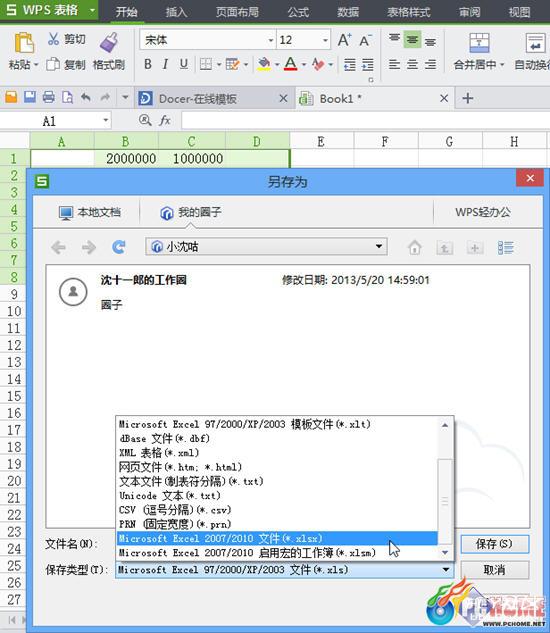Toggle bold formatting
The width and height of the screenshot is (550, 633).
pyautogui.click(x=148, y=64)
